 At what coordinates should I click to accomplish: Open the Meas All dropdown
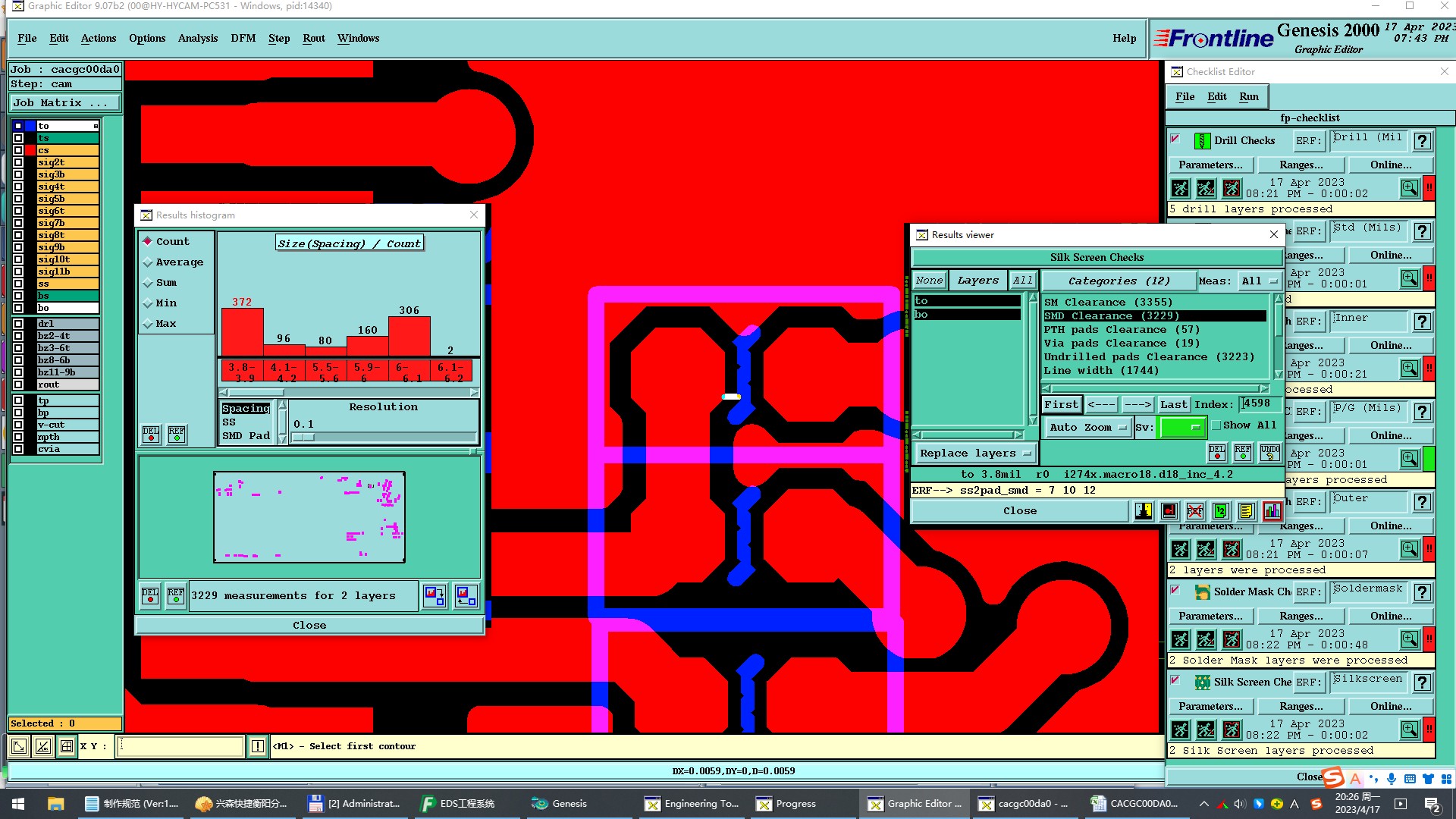[x=1260, y=281]
